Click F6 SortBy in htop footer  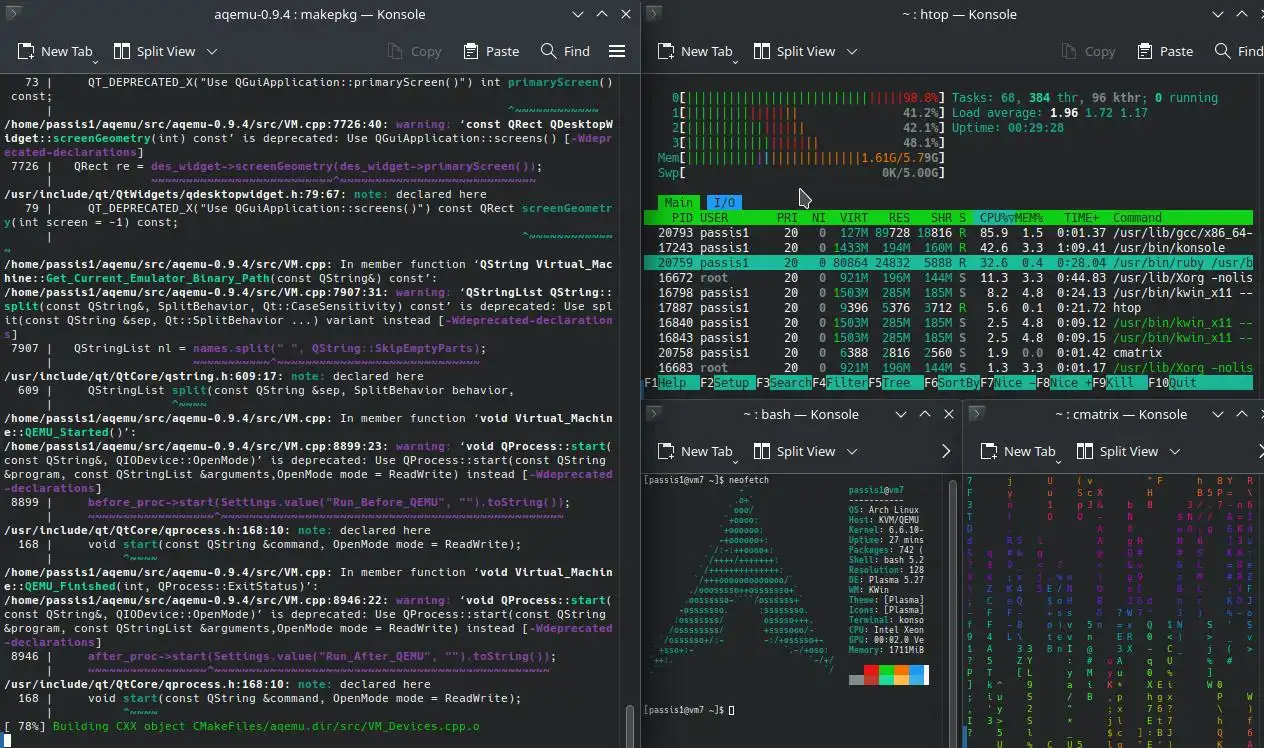tap(952, 383)
